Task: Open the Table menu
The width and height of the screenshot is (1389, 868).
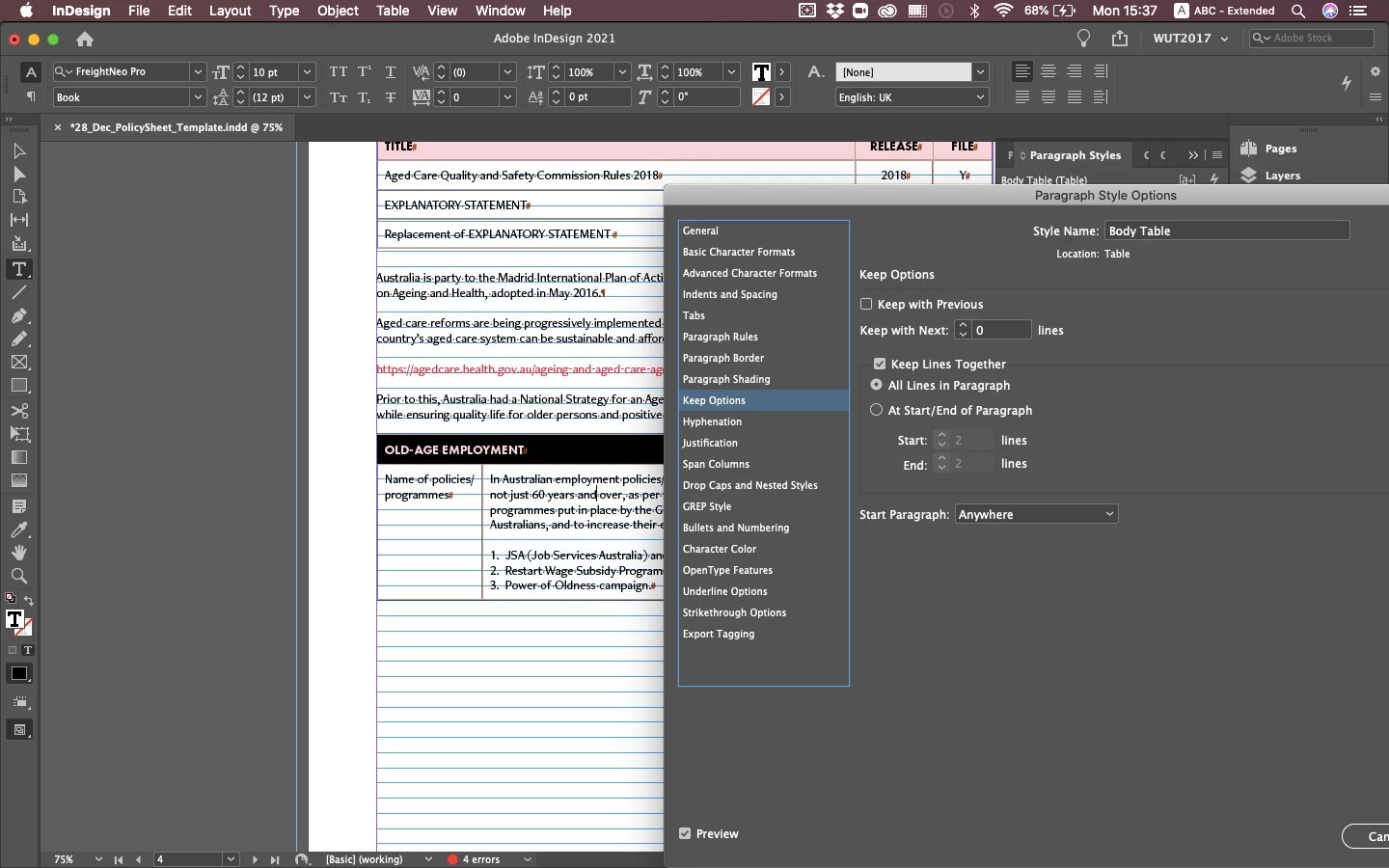Action: [393, 11]
